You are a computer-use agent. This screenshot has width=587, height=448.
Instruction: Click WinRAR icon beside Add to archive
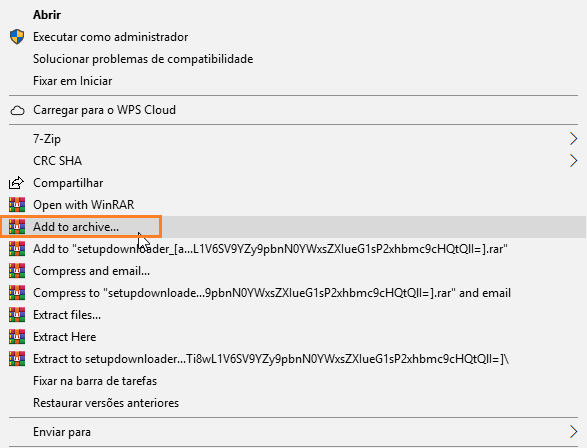(17, 227)
